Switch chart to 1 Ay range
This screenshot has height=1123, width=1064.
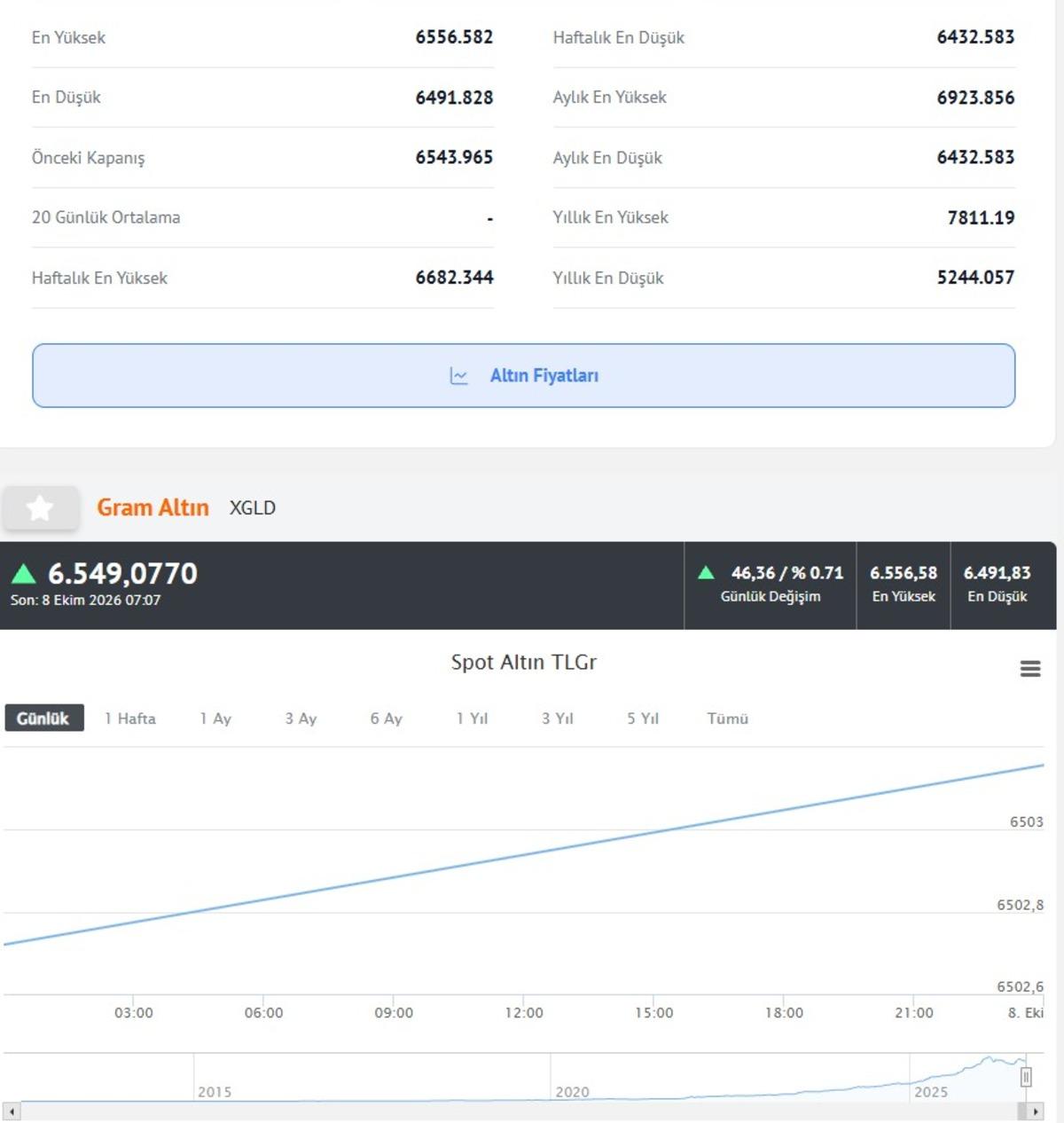coord(215,719)
